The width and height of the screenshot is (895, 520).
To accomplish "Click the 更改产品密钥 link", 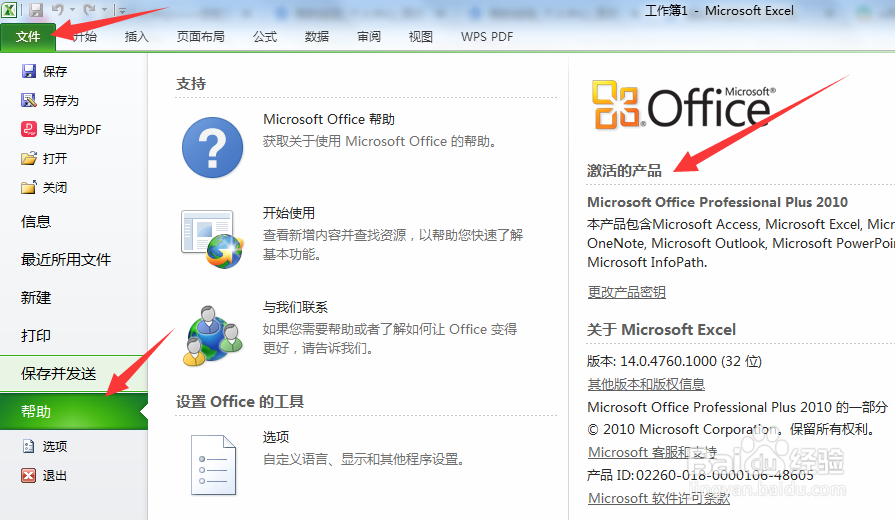I will click(627, 292).
